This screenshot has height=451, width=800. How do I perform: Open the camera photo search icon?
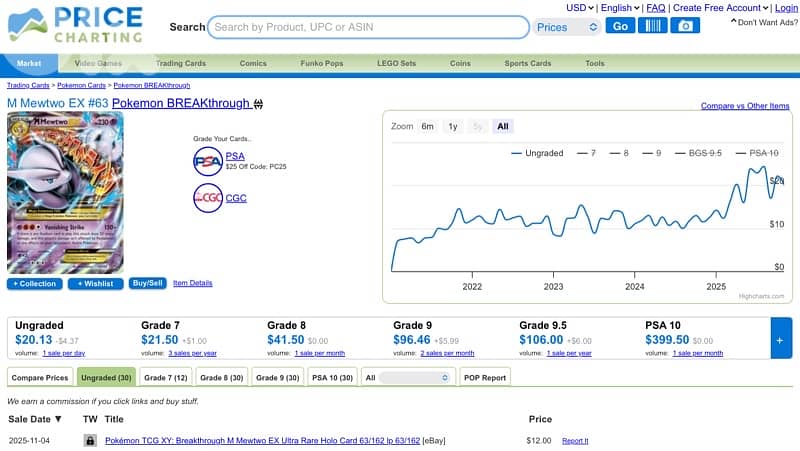[685, 26]
